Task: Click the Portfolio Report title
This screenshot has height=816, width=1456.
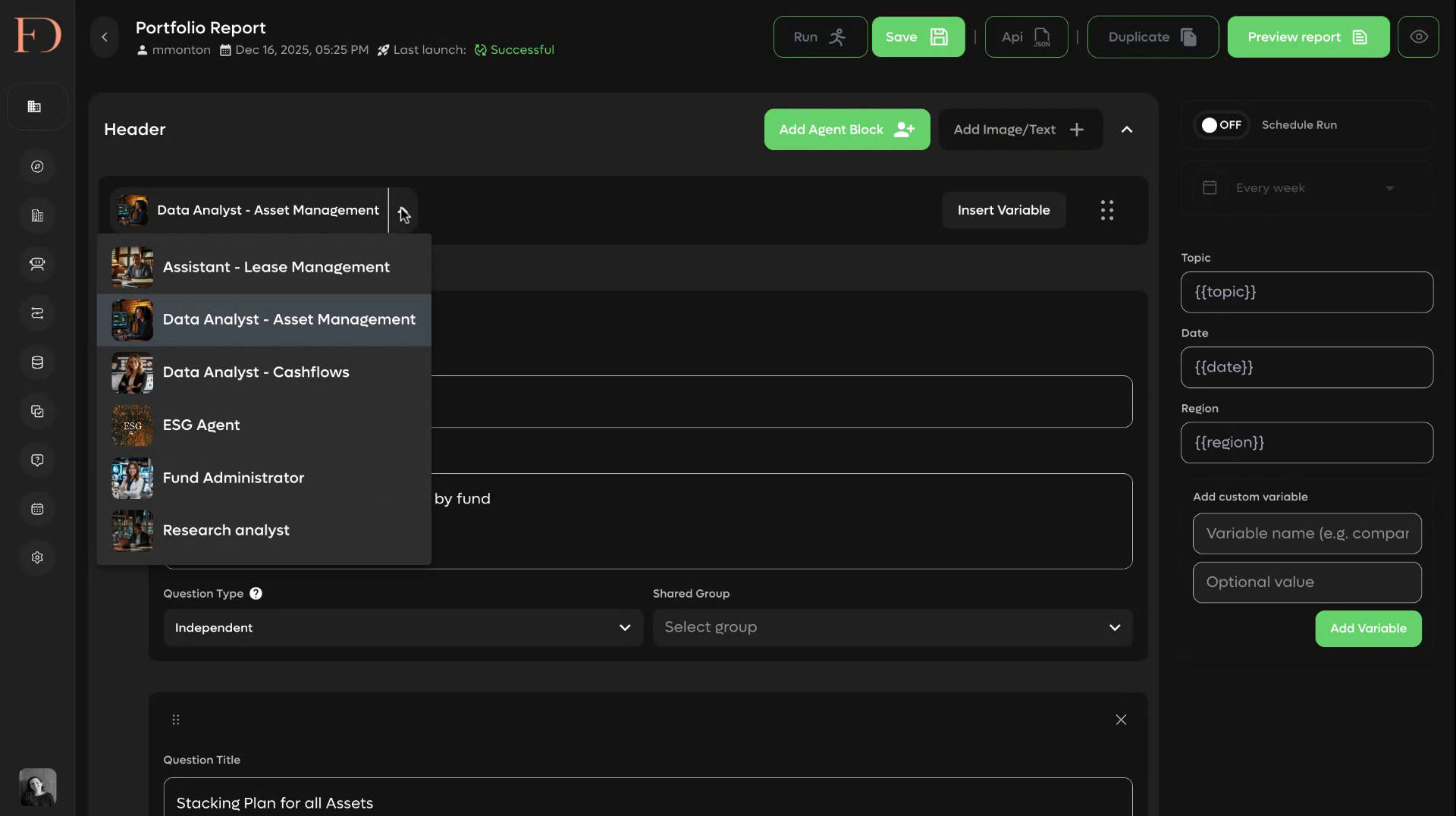Action: [201, 28]
